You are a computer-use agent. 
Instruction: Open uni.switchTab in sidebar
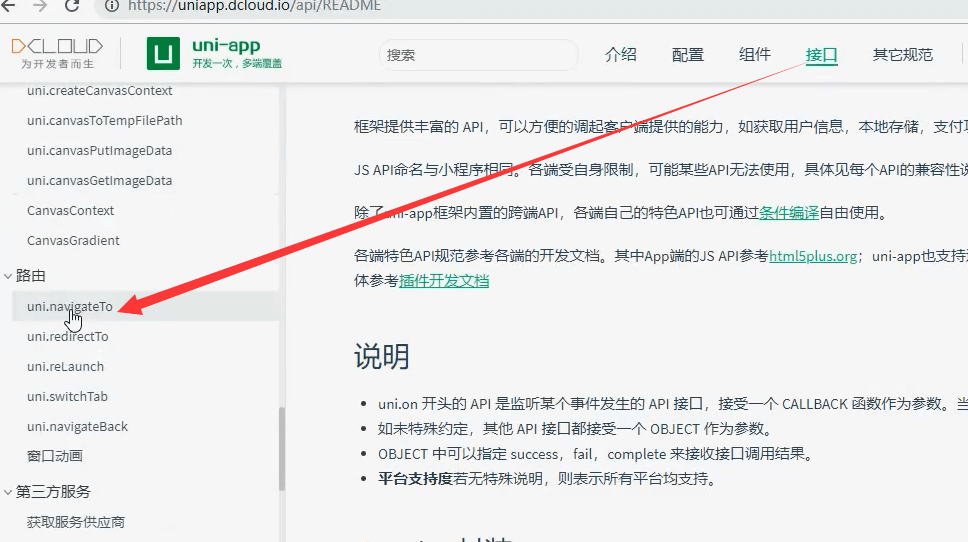point(67,396)
